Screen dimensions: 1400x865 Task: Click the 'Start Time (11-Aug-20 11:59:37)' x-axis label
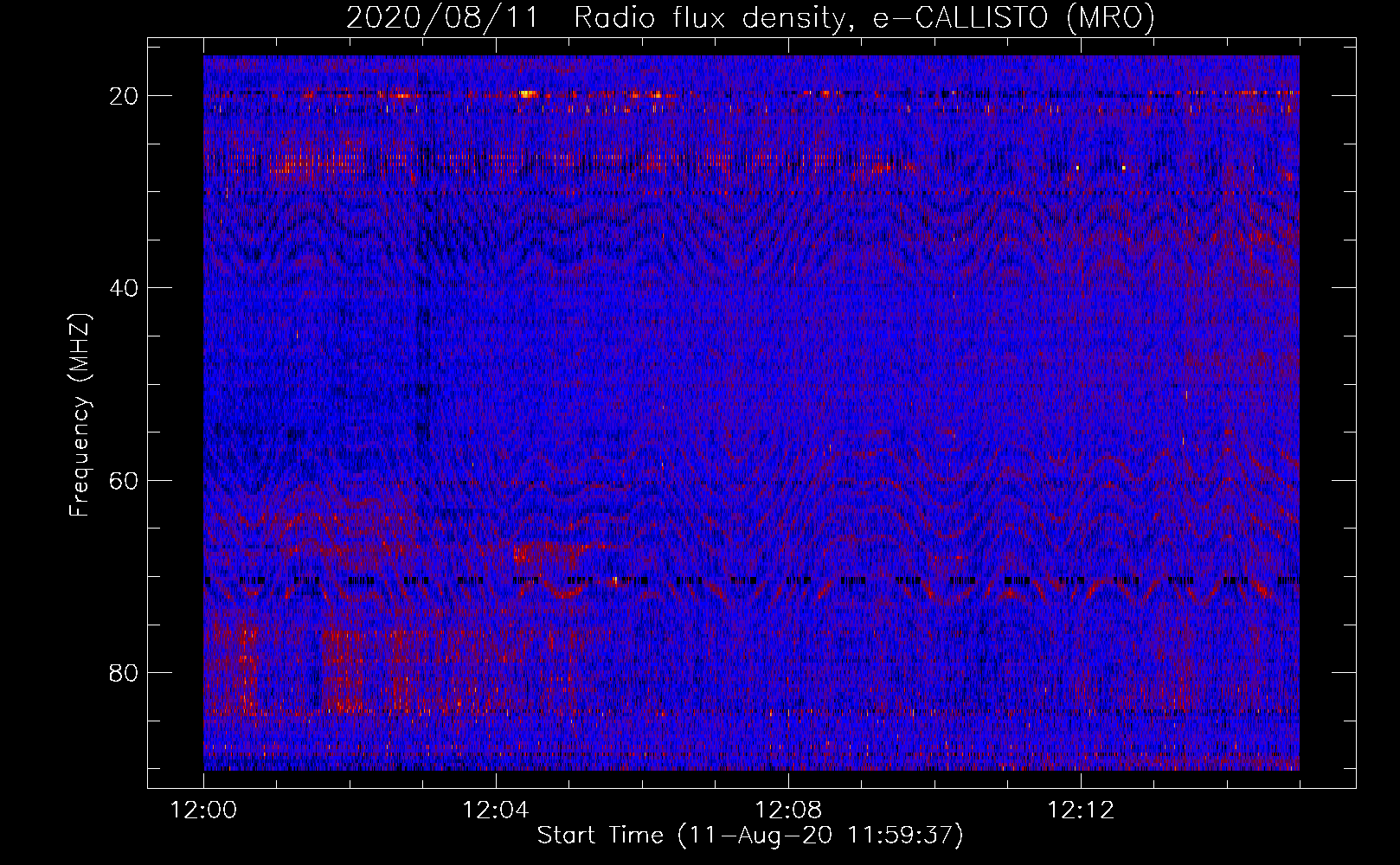[750, 836]
